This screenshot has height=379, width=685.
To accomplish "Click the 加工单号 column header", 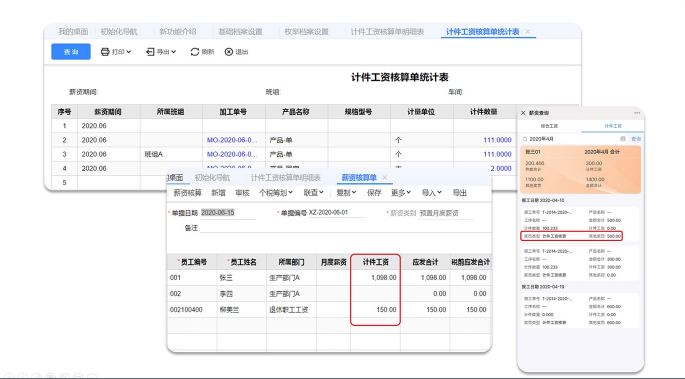I will tap(234, 112).
